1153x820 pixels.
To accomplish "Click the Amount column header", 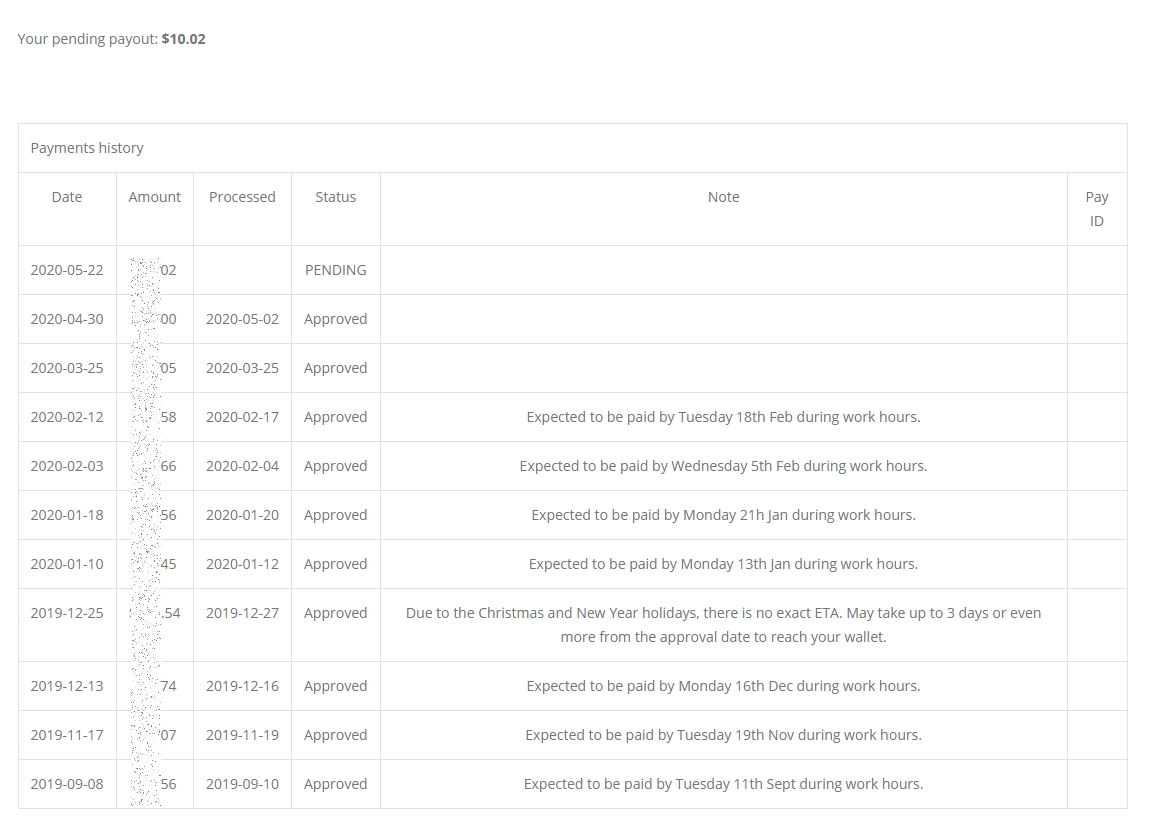I will (154, 197).
